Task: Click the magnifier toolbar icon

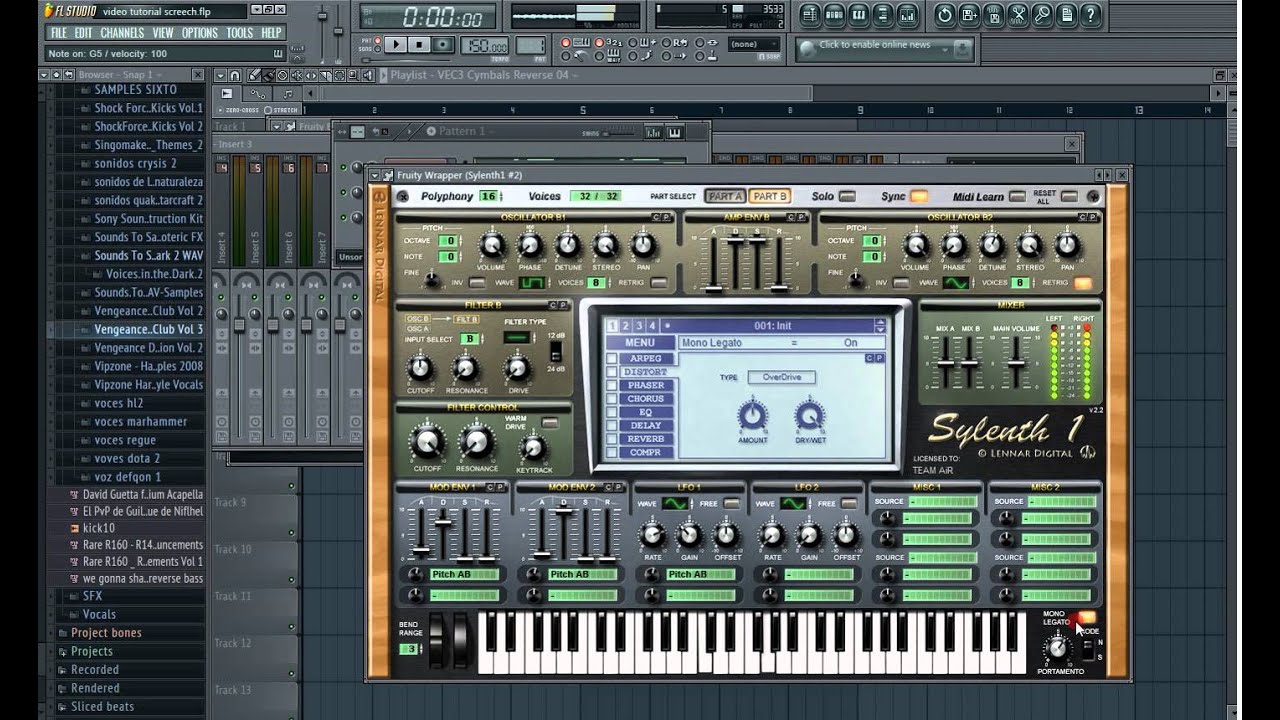Action: pyautogui.click(x=1042, y=15)
